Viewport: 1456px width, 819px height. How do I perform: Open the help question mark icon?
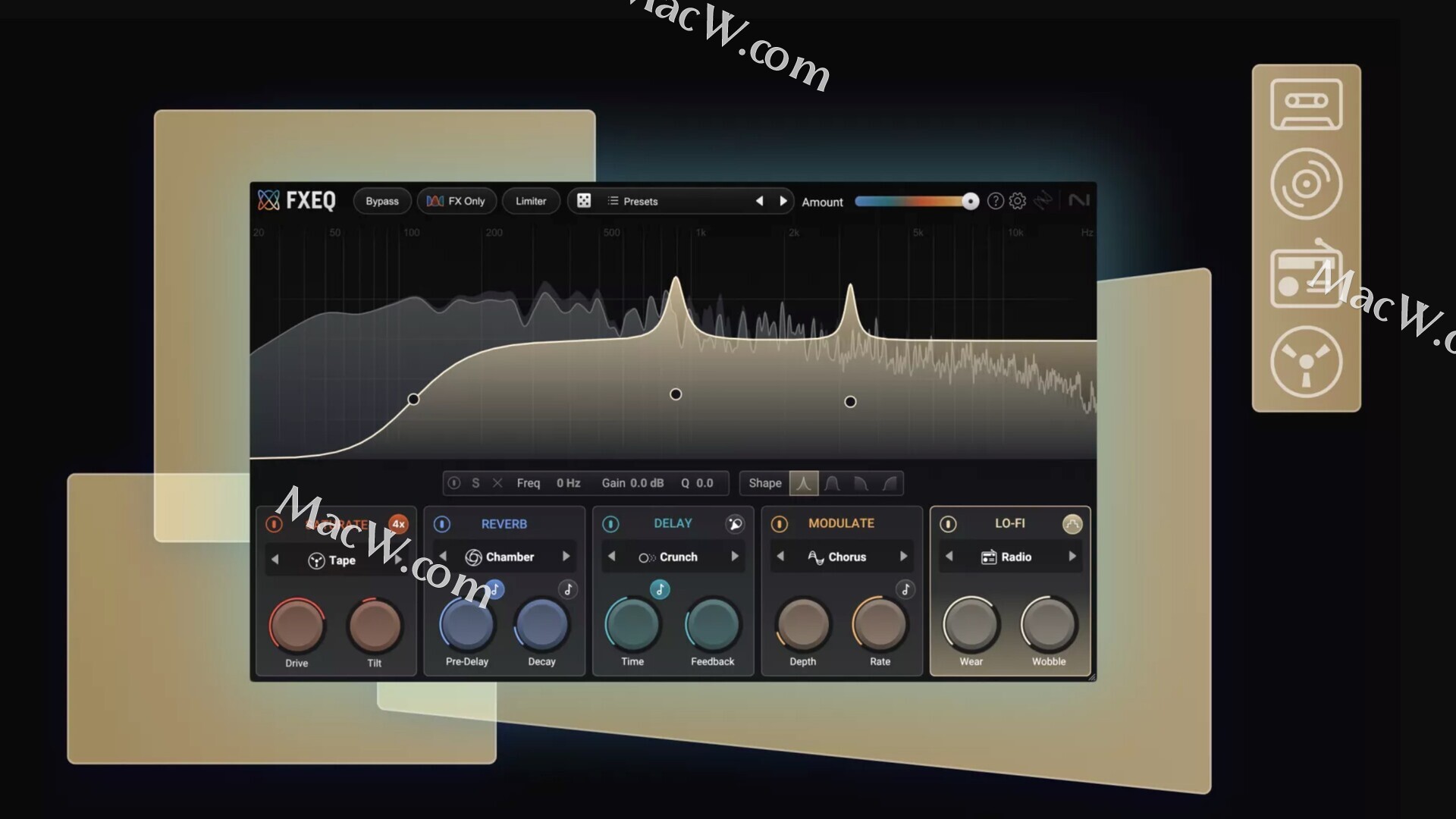click(x=996, y=201)
